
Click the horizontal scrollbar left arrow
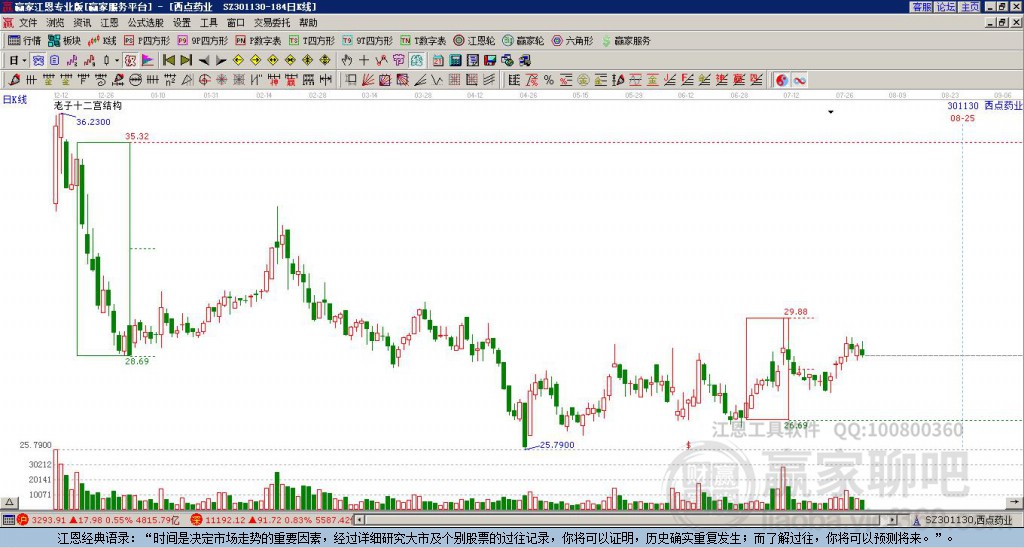point(359,520)
